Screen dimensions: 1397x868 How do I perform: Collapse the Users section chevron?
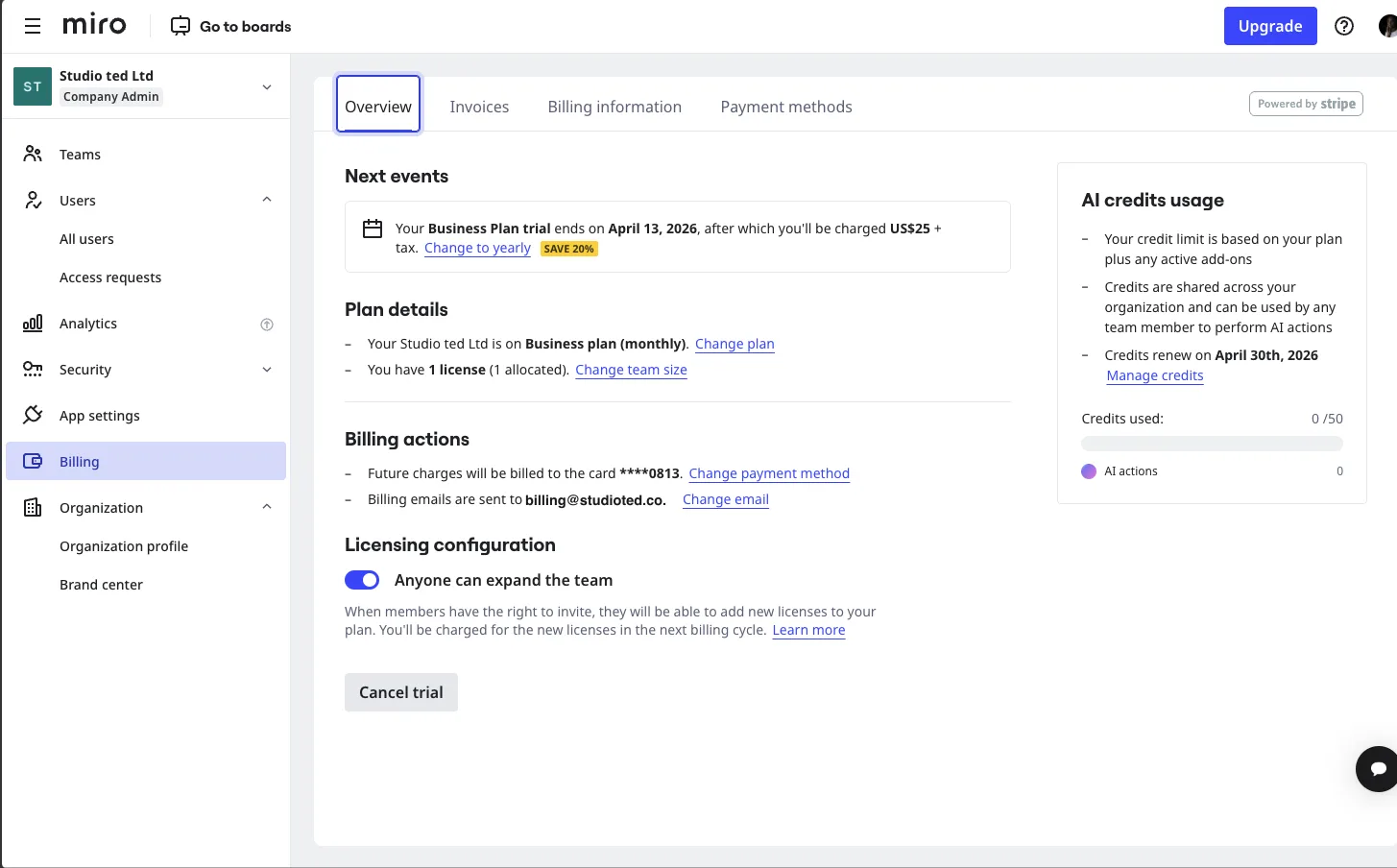pos(267,200)
